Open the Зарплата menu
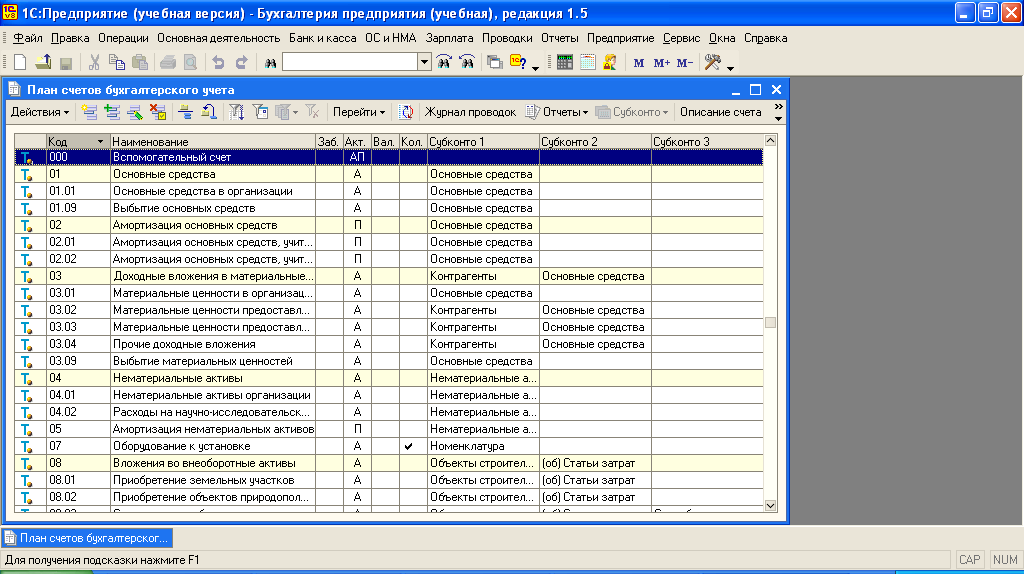 point(449,38)
